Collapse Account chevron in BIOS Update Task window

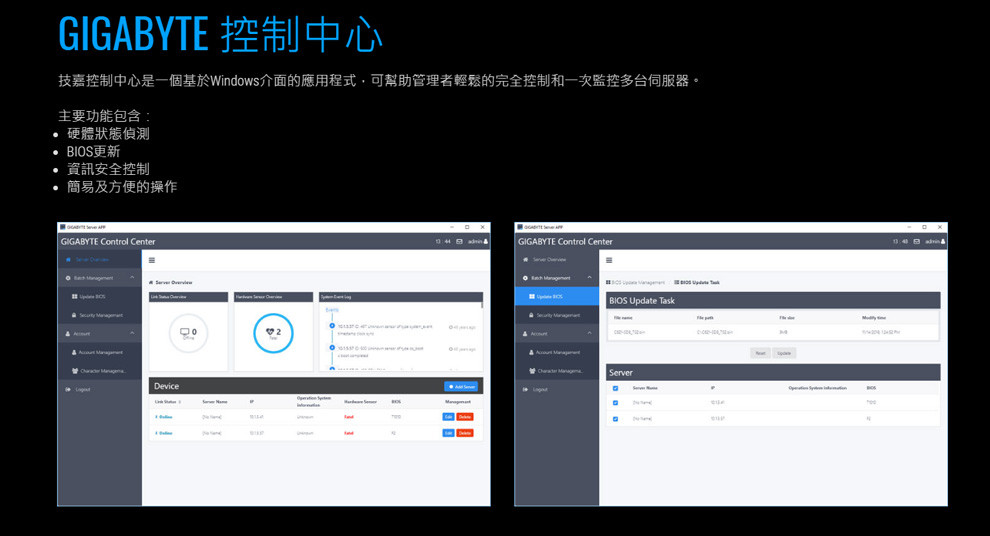tap(589, 333)
